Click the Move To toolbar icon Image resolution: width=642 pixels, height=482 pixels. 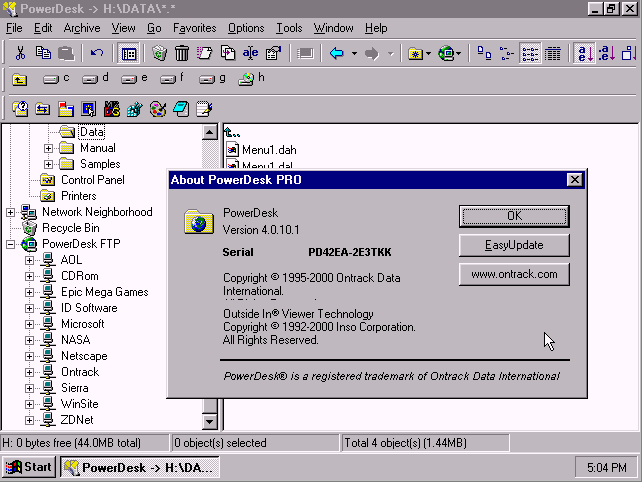coord(204,53)
